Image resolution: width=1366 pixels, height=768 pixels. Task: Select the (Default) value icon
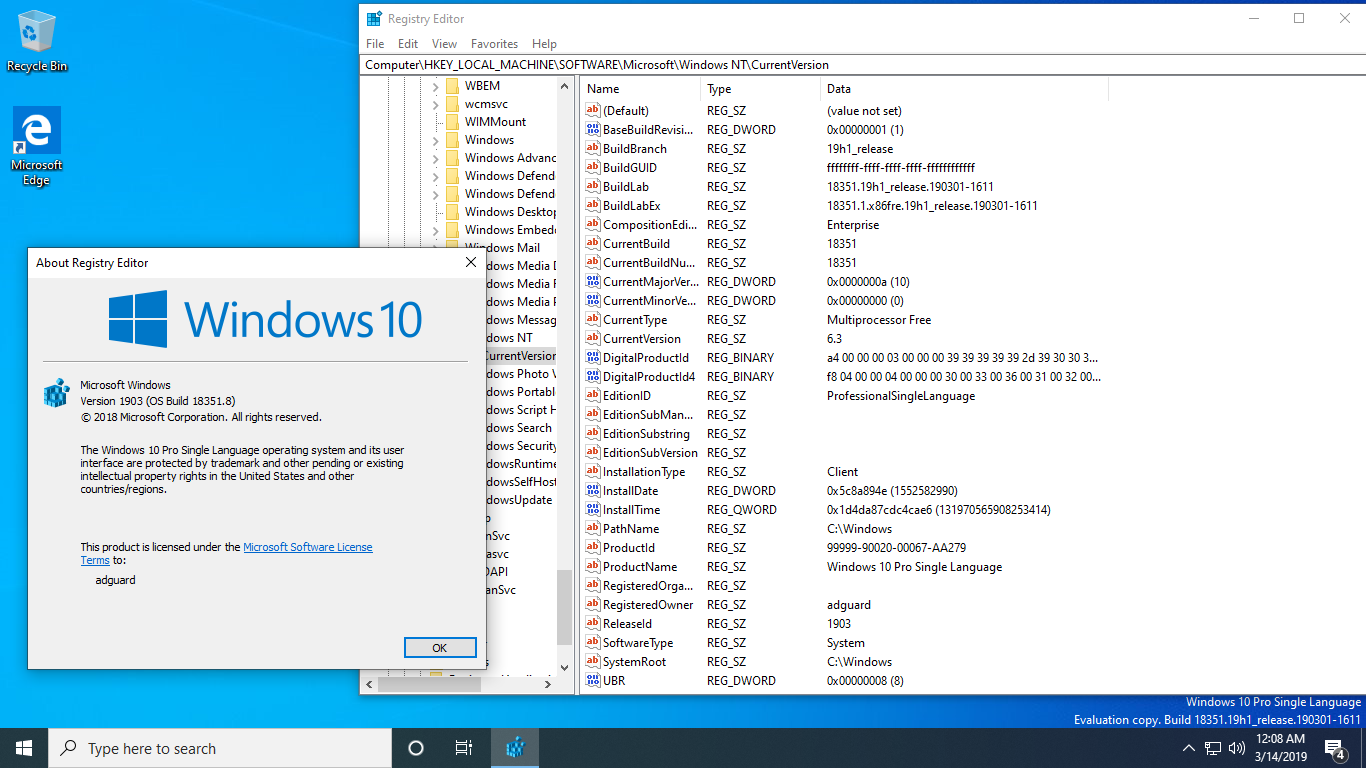click(x=593, y=111)
